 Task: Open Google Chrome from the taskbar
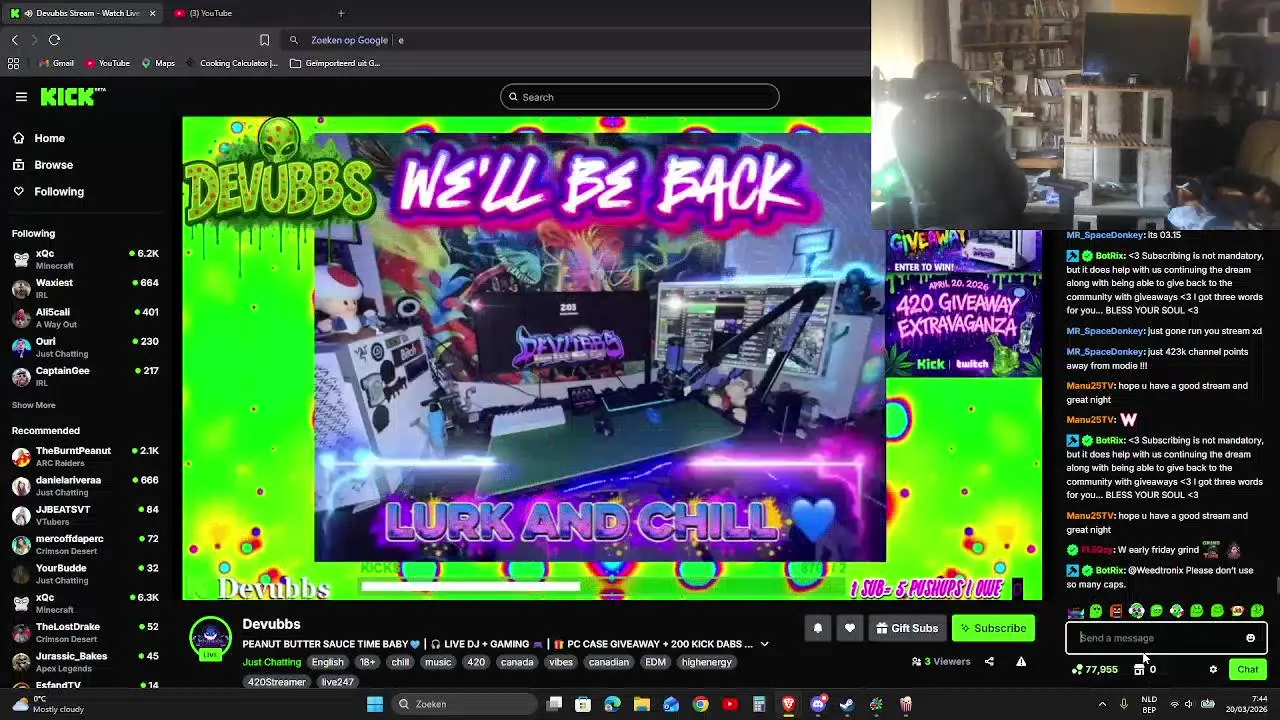point(700,704)
